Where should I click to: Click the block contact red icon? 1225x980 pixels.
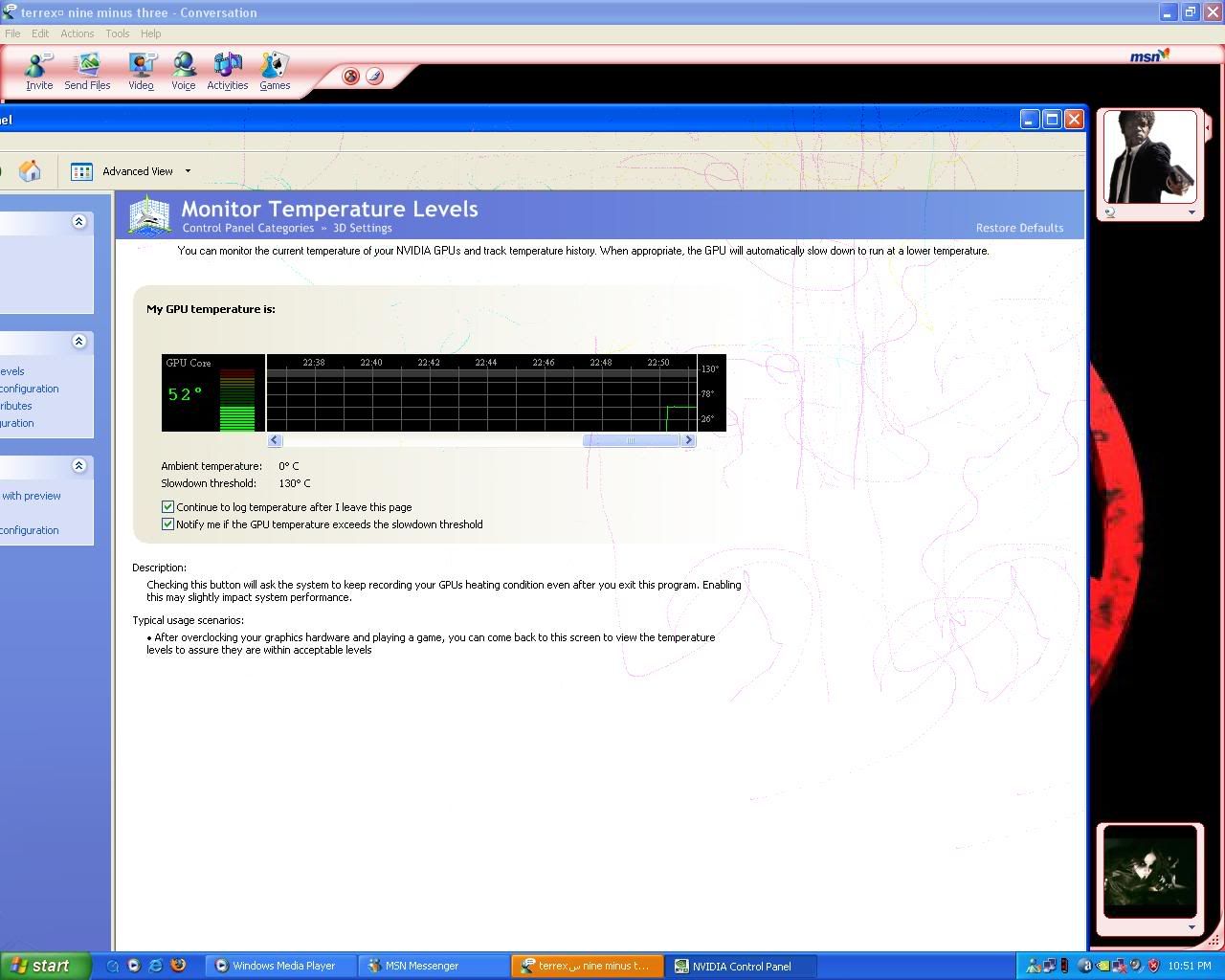351,77
